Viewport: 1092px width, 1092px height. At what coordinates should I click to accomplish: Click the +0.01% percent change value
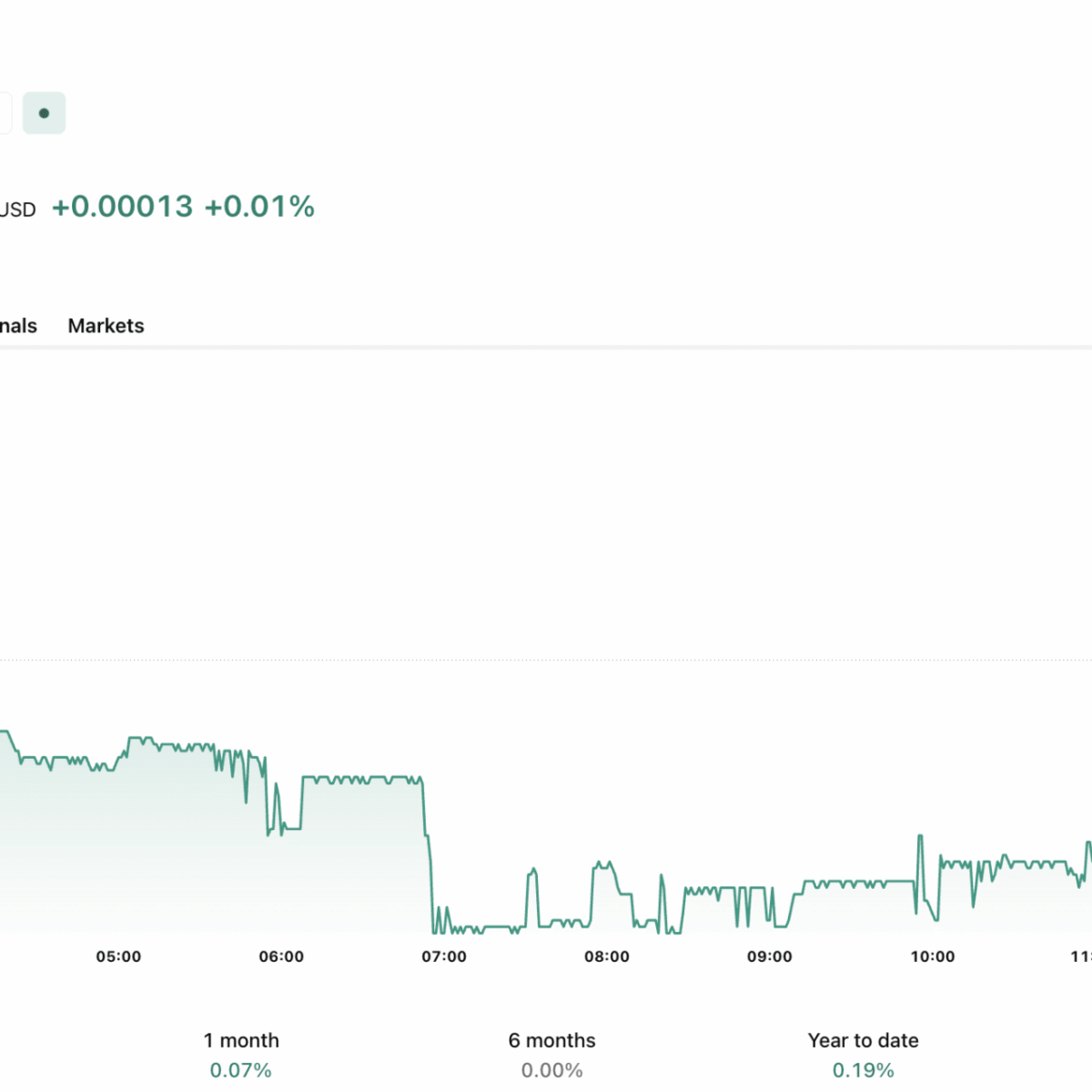259,207
